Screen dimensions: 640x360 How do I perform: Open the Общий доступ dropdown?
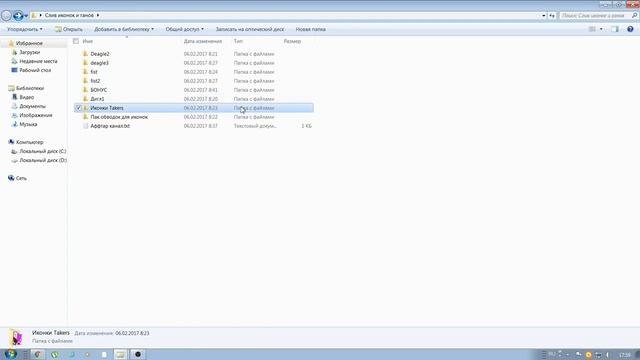pos(184,29)
